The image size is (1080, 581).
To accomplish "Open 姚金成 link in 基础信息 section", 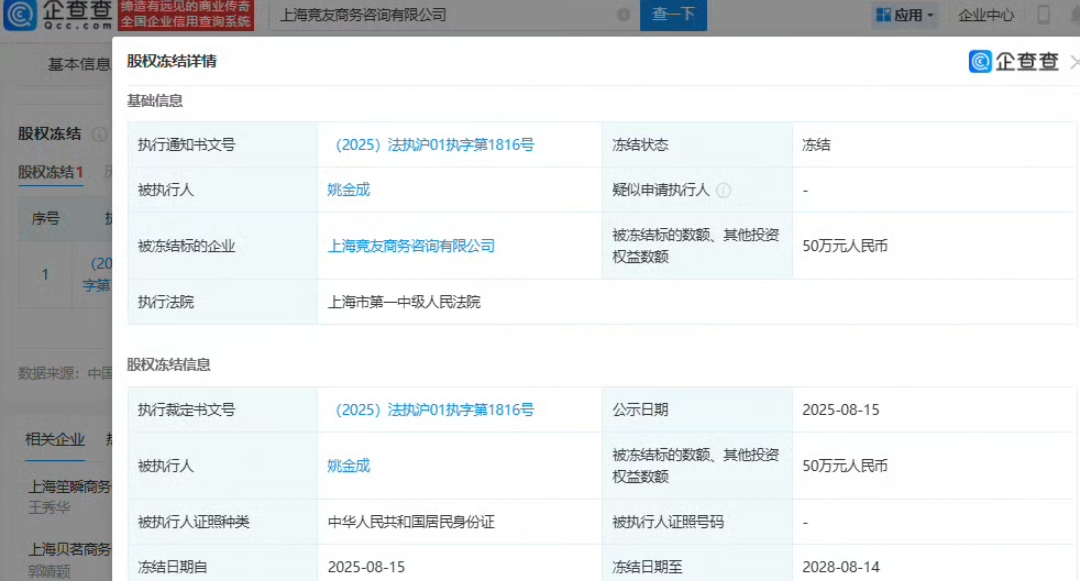I will 349,190.
